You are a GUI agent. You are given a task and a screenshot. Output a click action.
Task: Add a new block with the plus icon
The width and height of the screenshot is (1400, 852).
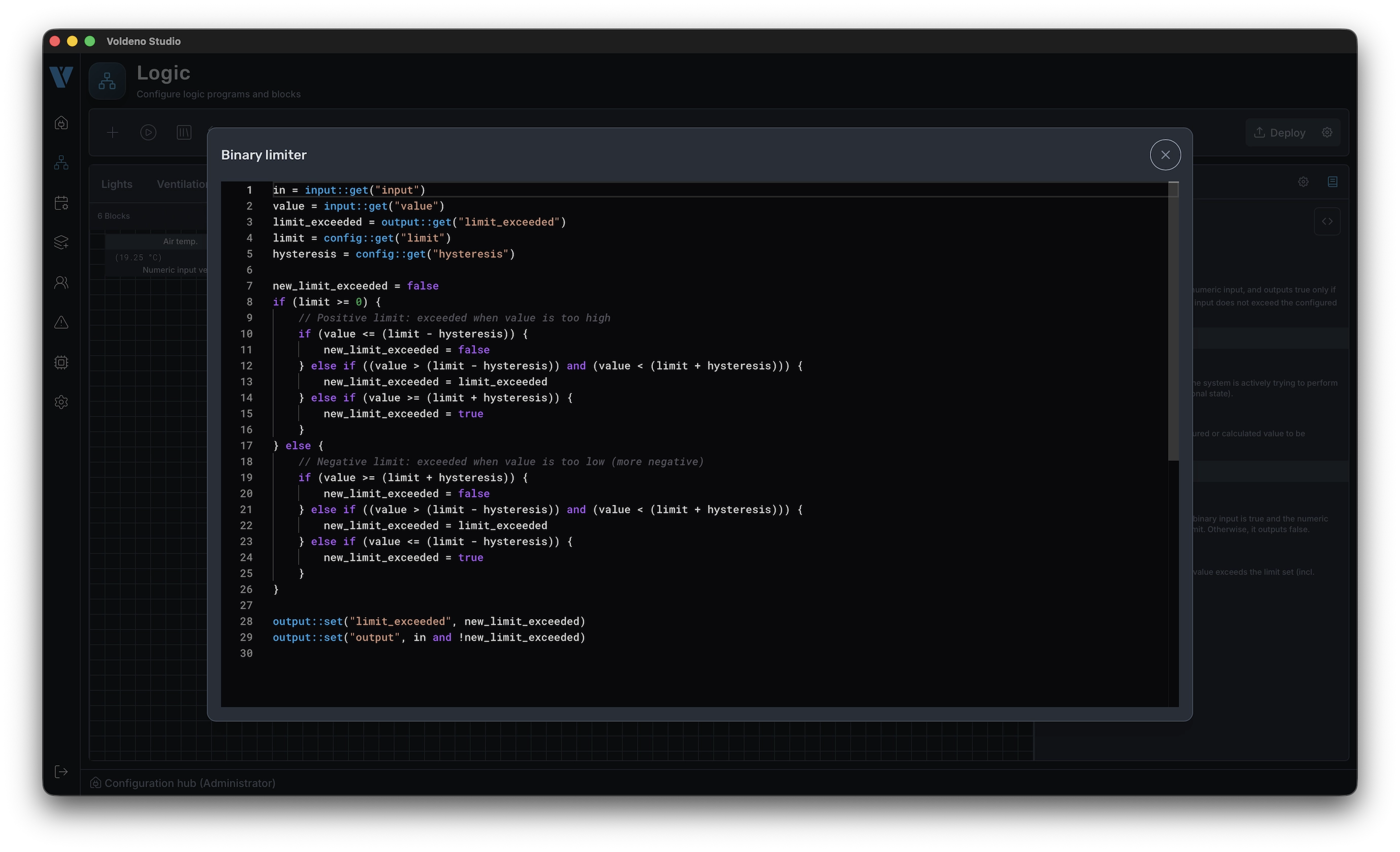[x=113, y=132]
